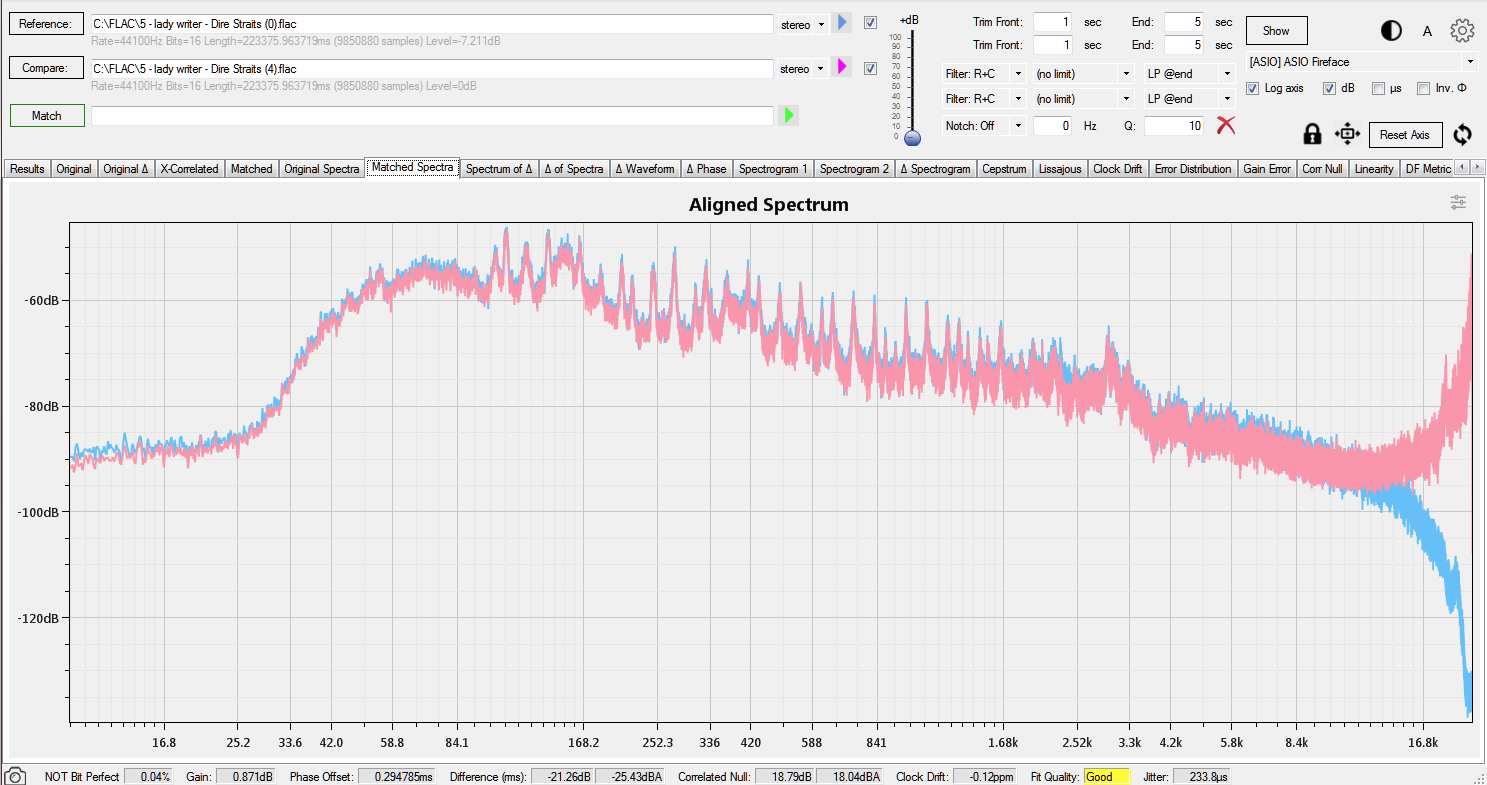This screenshot has height=785, width=1487.
Task: Click the Jitter 233.8µs value
Action: (x=1201, y=777)
